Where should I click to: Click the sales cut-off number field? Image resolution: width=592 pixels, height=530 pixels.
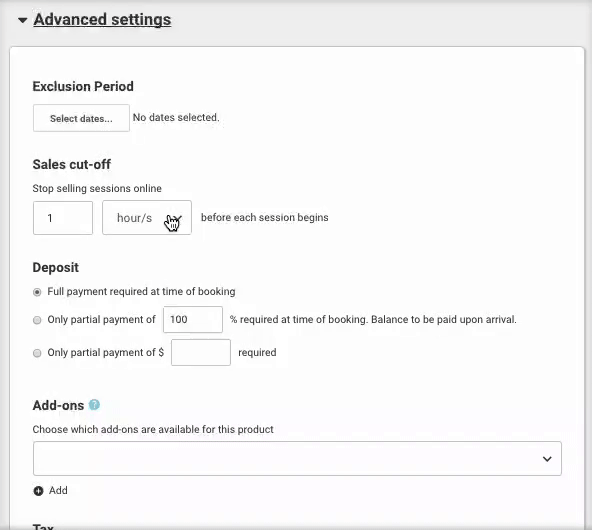[63, 218]
